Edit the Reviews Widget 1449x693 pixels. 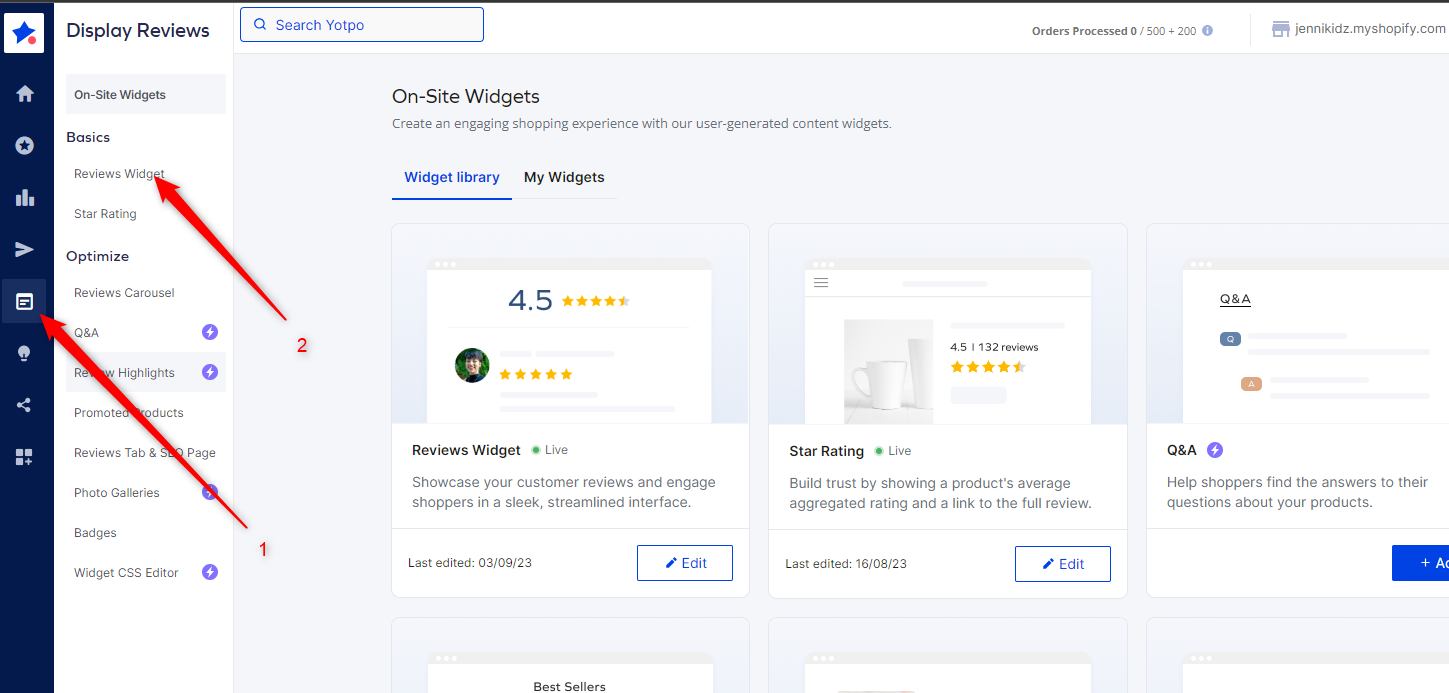[685, 563]
